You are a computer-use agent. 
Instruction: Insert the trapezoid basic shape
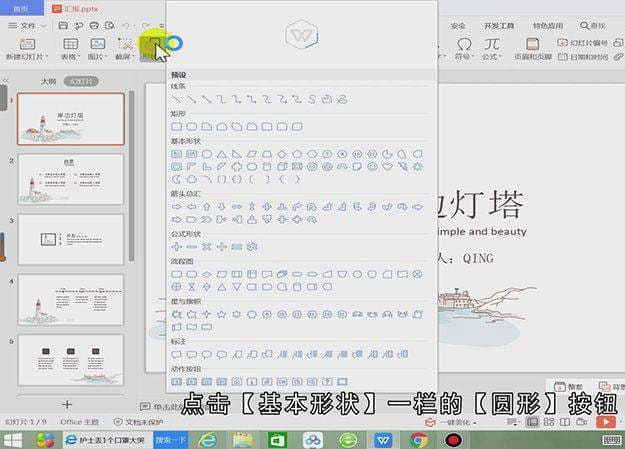267,154
